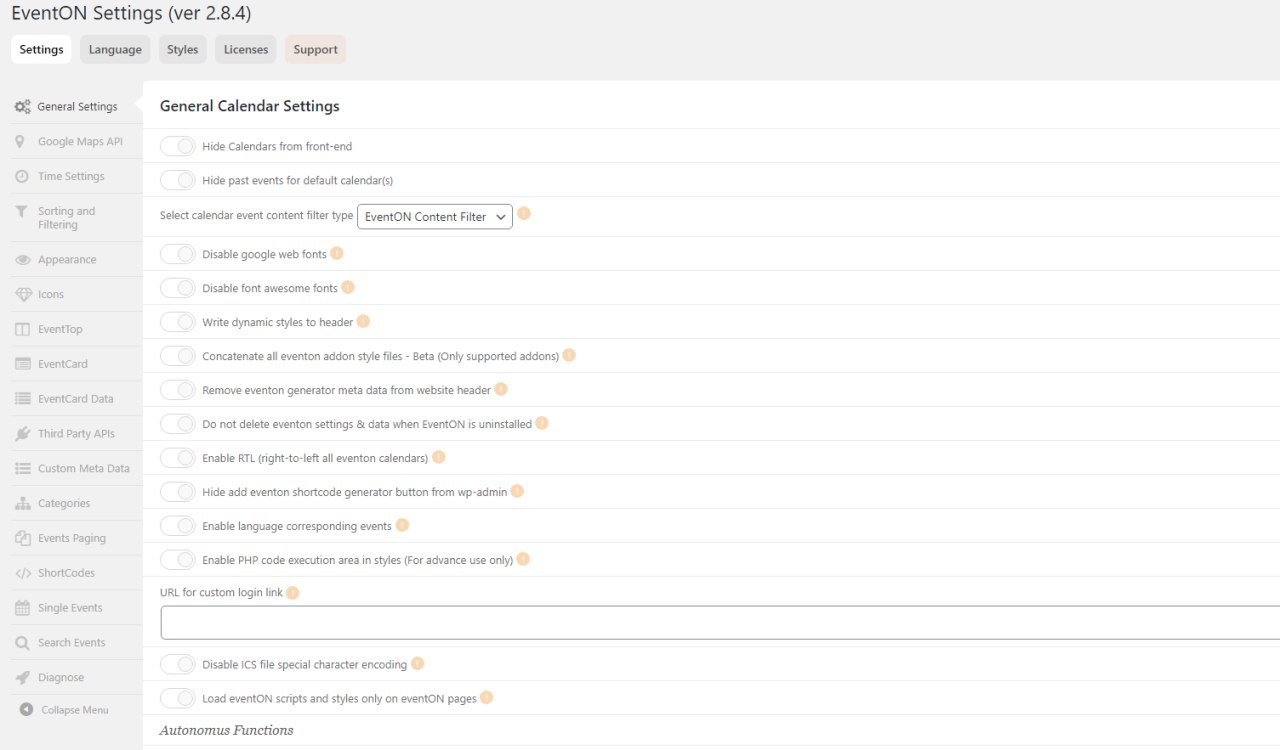Image resolution: width=1280 pixels, height=750 pixels.
Task: Open Search Events settings
Action: click(x=71, y=643)
